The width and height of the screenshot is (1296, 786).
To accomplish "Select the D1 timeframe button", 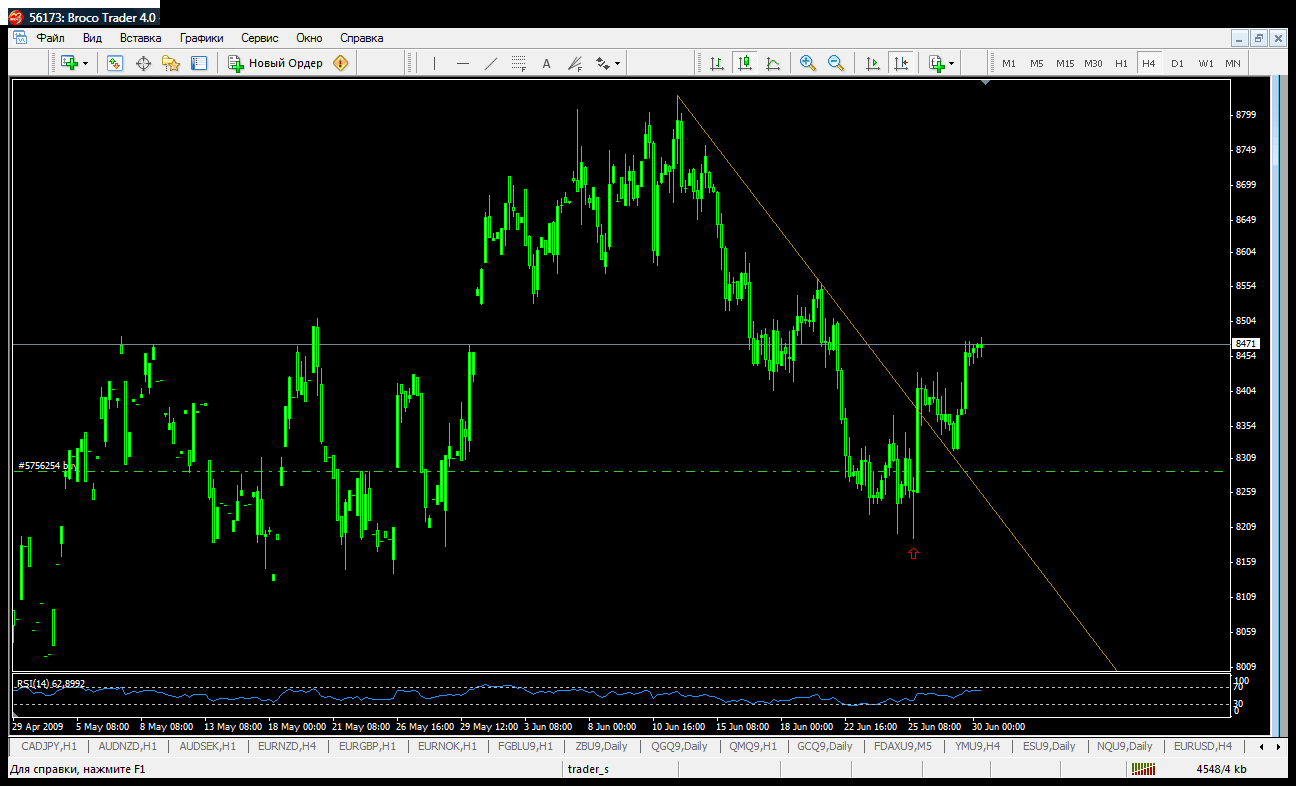I will tap(1177, 63).
